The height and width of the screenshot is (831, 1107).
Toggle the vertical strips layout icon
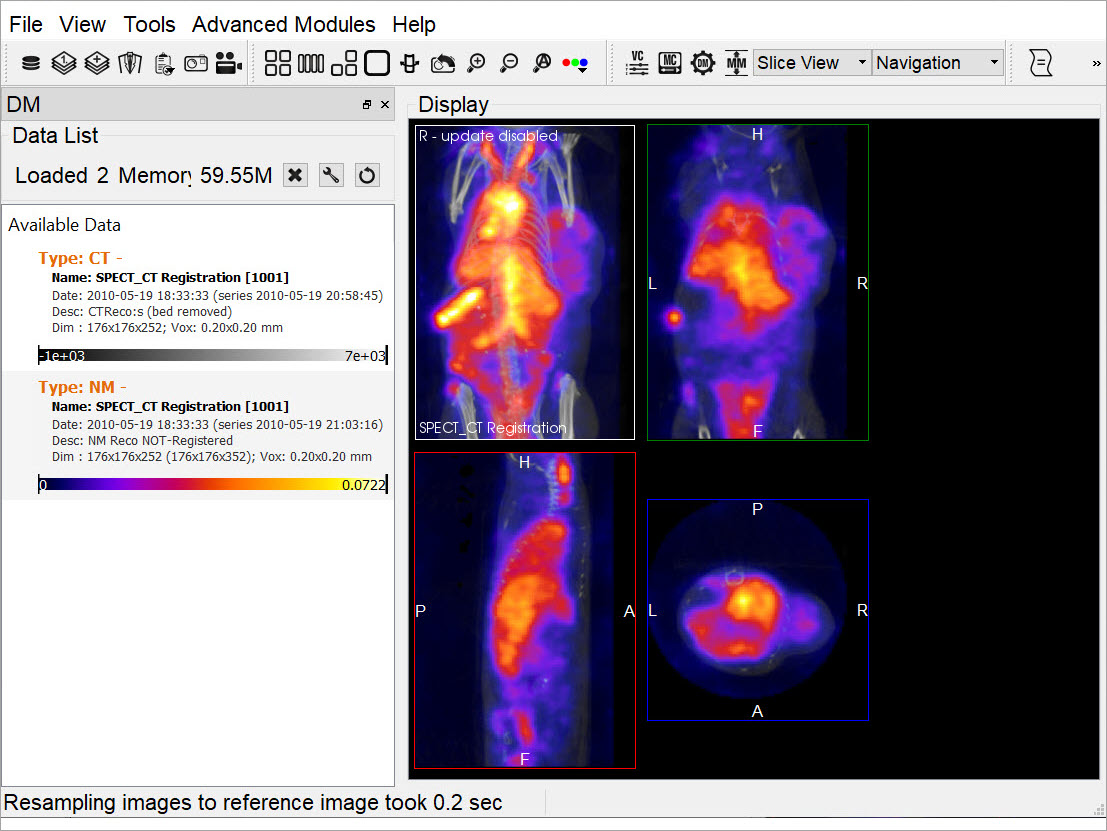(311, 63)
